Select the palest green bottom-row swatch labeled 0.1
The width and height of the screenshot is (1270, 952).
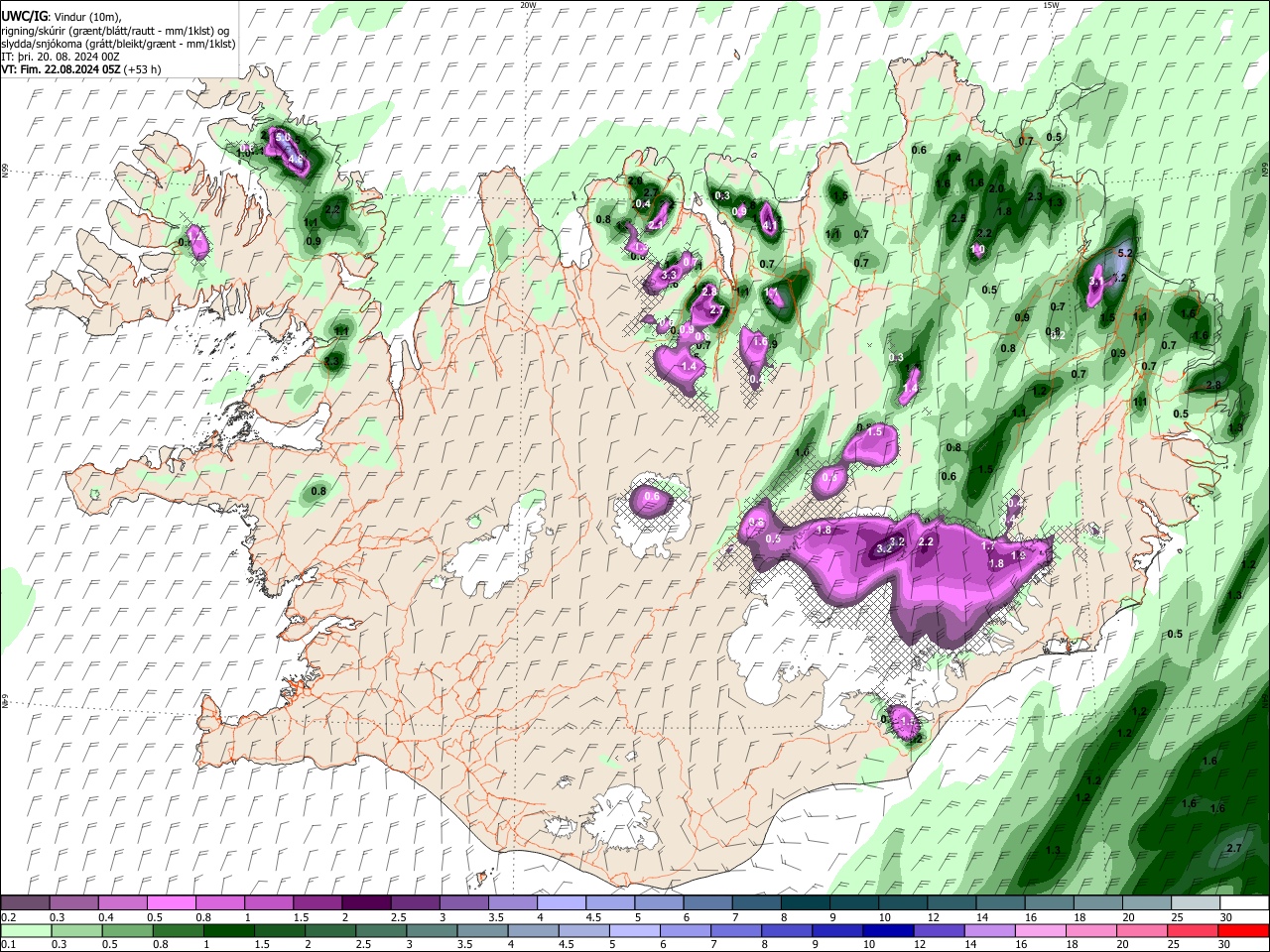(x=26, y=931)
